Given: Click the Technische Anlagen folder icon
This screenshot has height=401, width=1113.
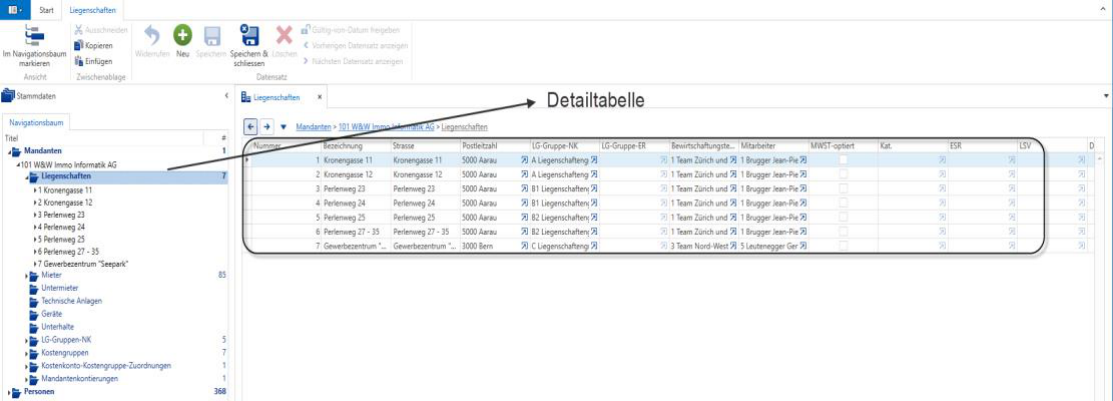Looking at the screenshot, I should 34,301.
